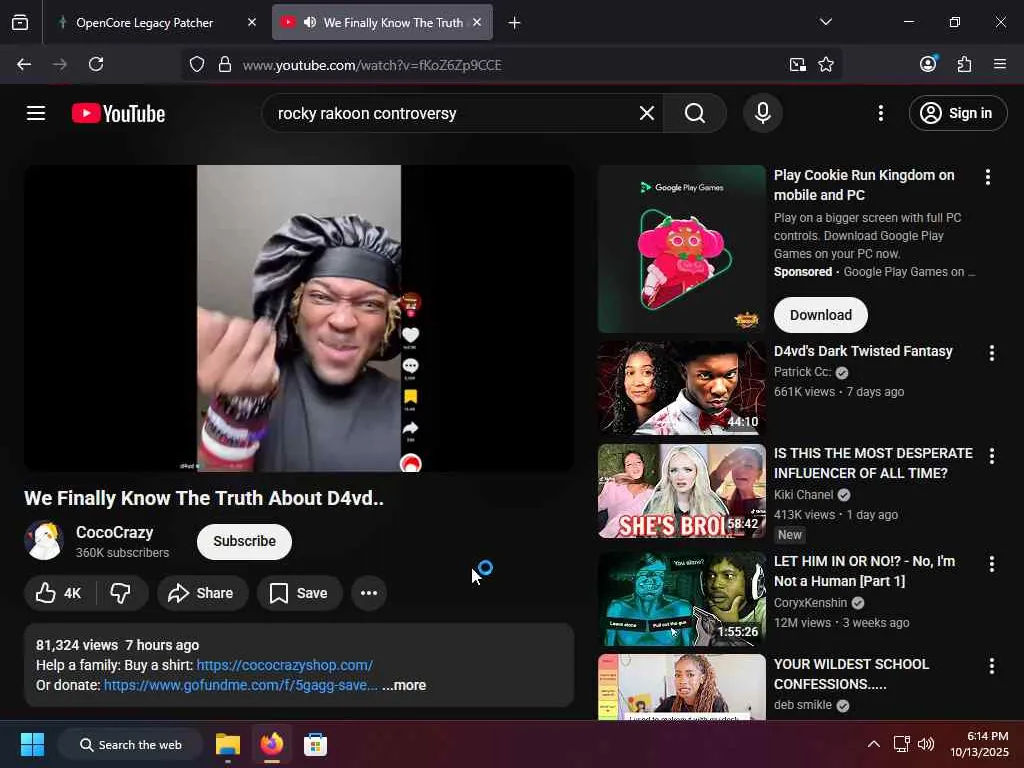Close the OpenCore Legacy Patcher tab
1024x768 pixels.
251,23
